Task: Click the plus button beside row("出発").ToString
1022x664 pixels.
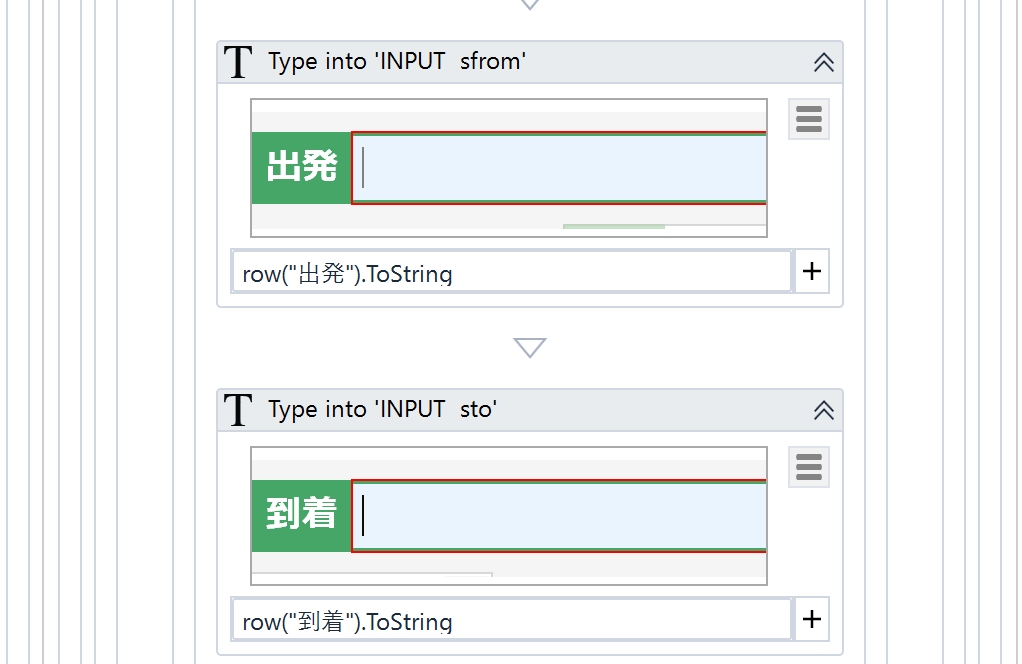Action: 811,271
